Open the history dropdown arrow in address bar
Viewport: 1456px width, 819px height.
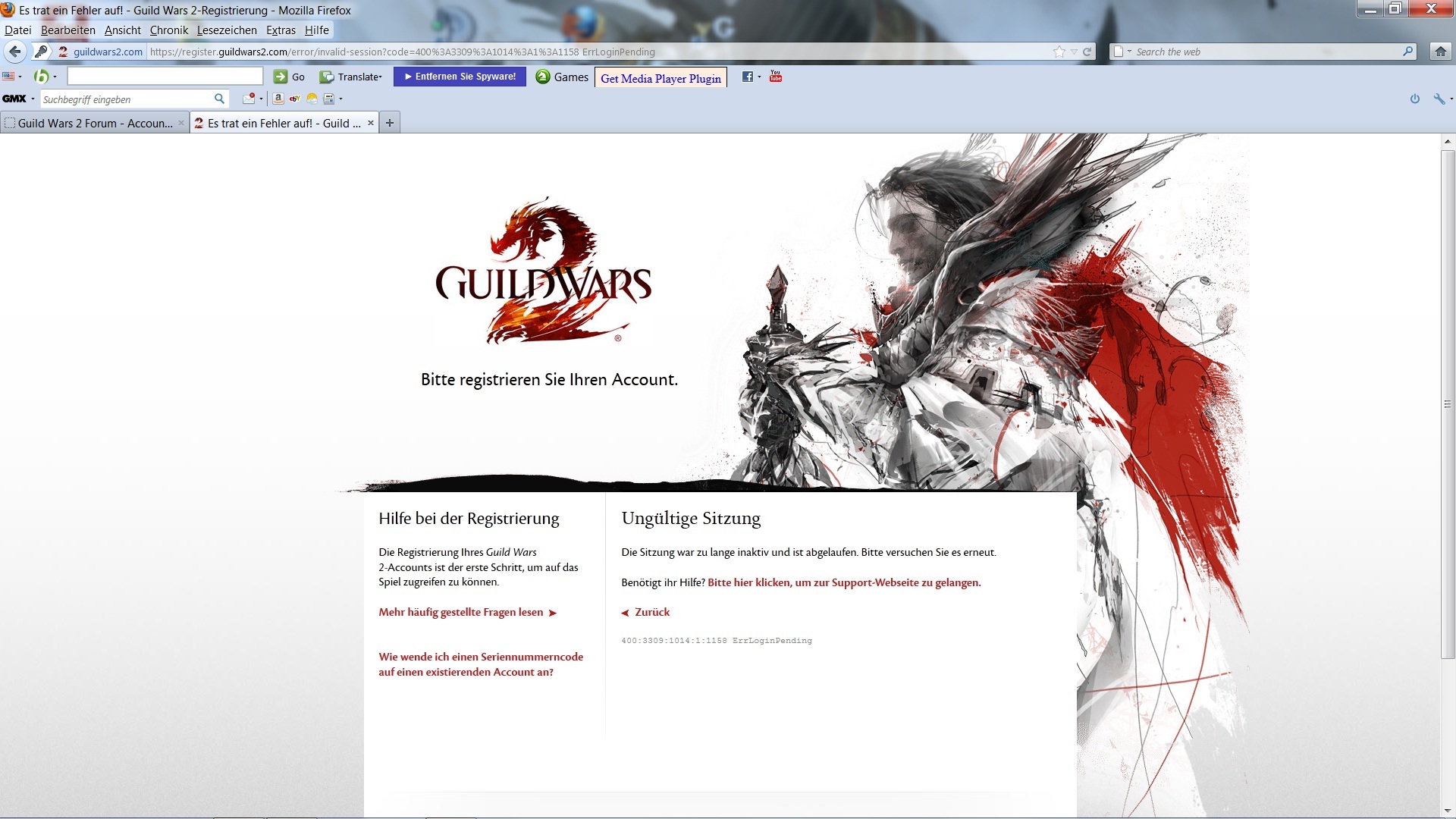(x=1074, y=52)
